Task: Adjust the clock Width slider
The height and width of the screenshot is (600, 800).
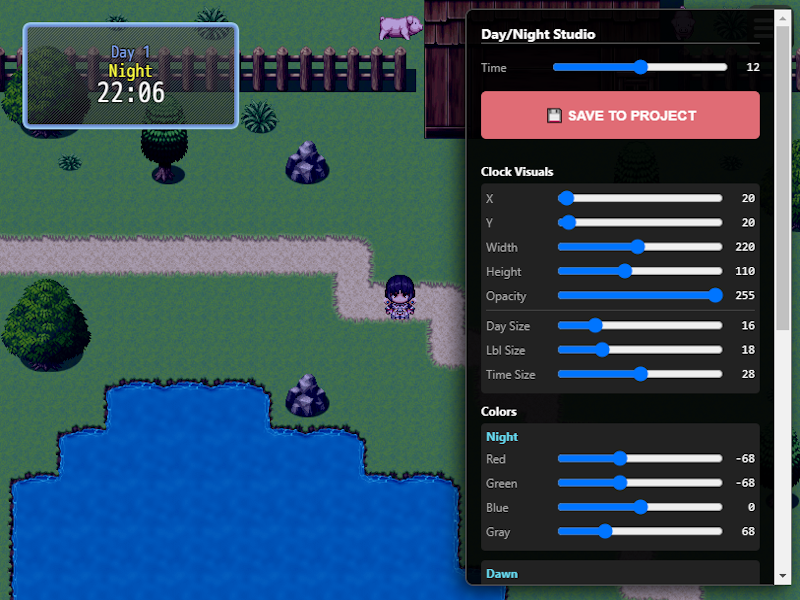Action: (640, 247)
